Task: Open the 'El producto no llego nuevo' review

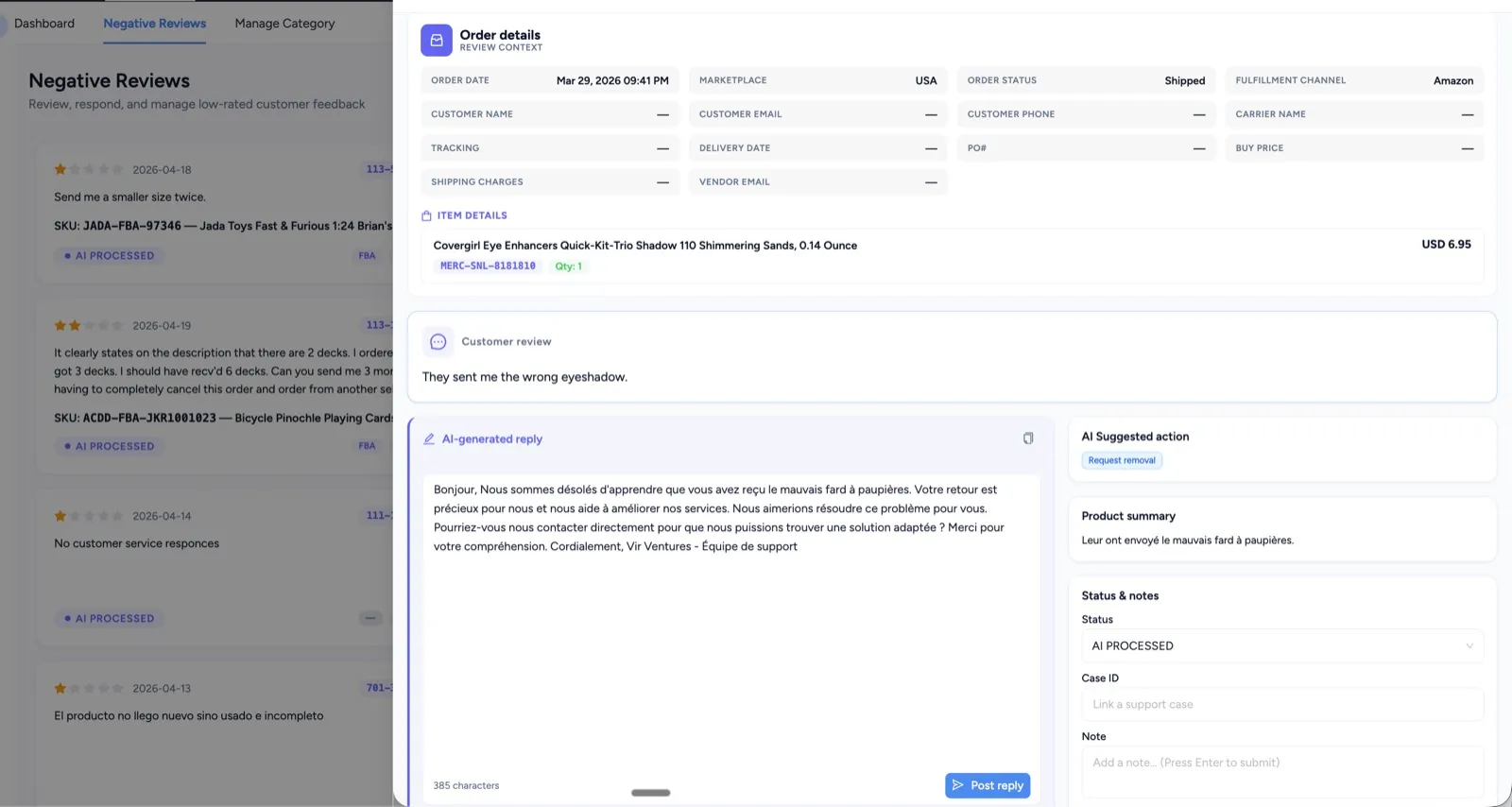Action: [x=189, y=716]
